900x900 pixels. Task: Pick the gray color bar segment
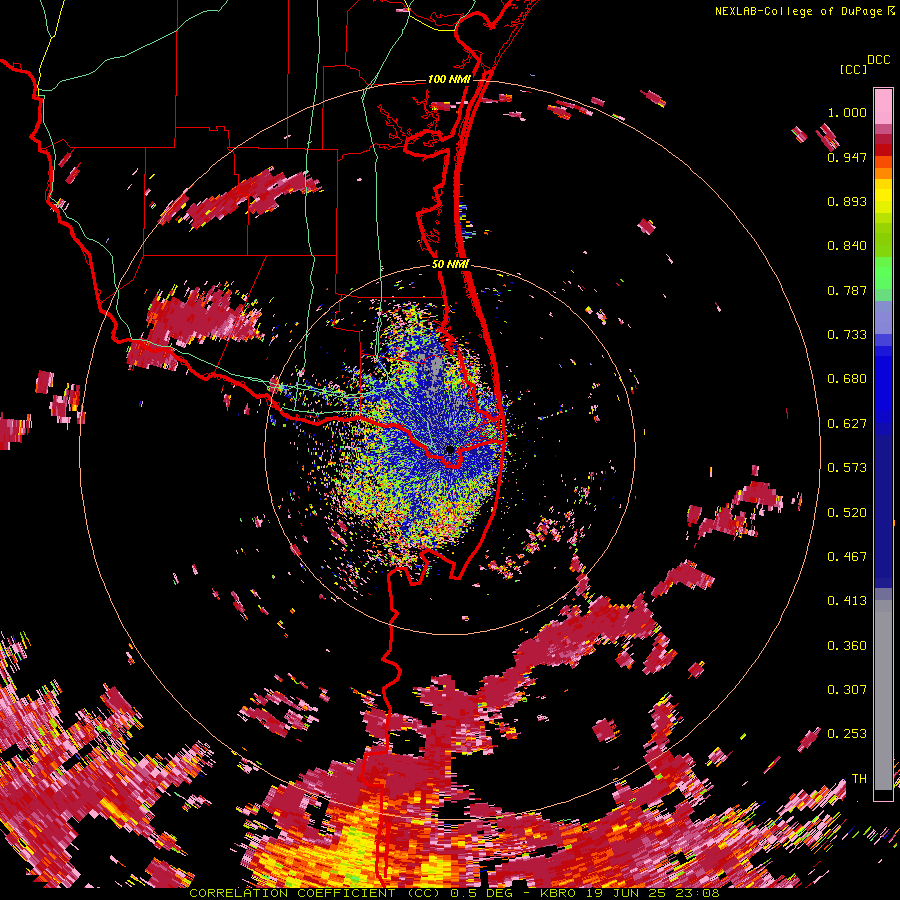point(883,695)
